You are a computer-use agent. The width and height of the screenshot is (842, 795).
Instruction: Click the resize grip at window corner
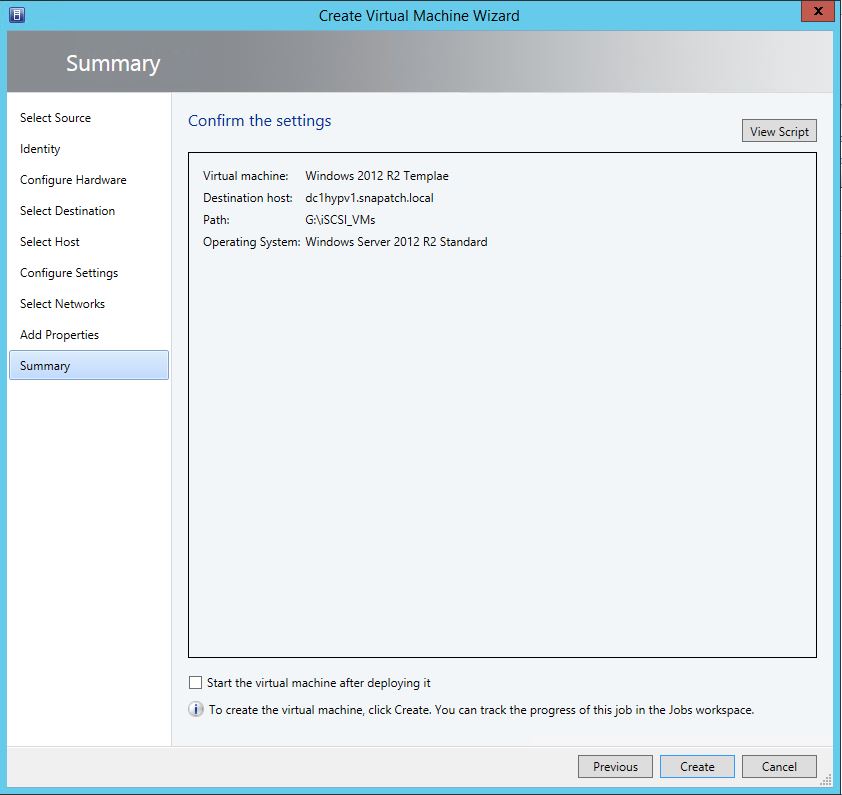(x=826, y=780)
